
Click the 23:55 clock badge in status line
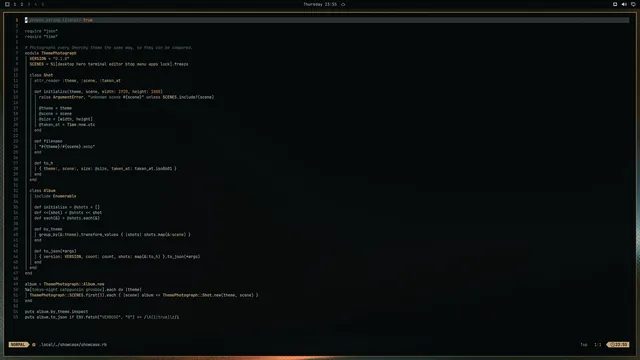618,344
